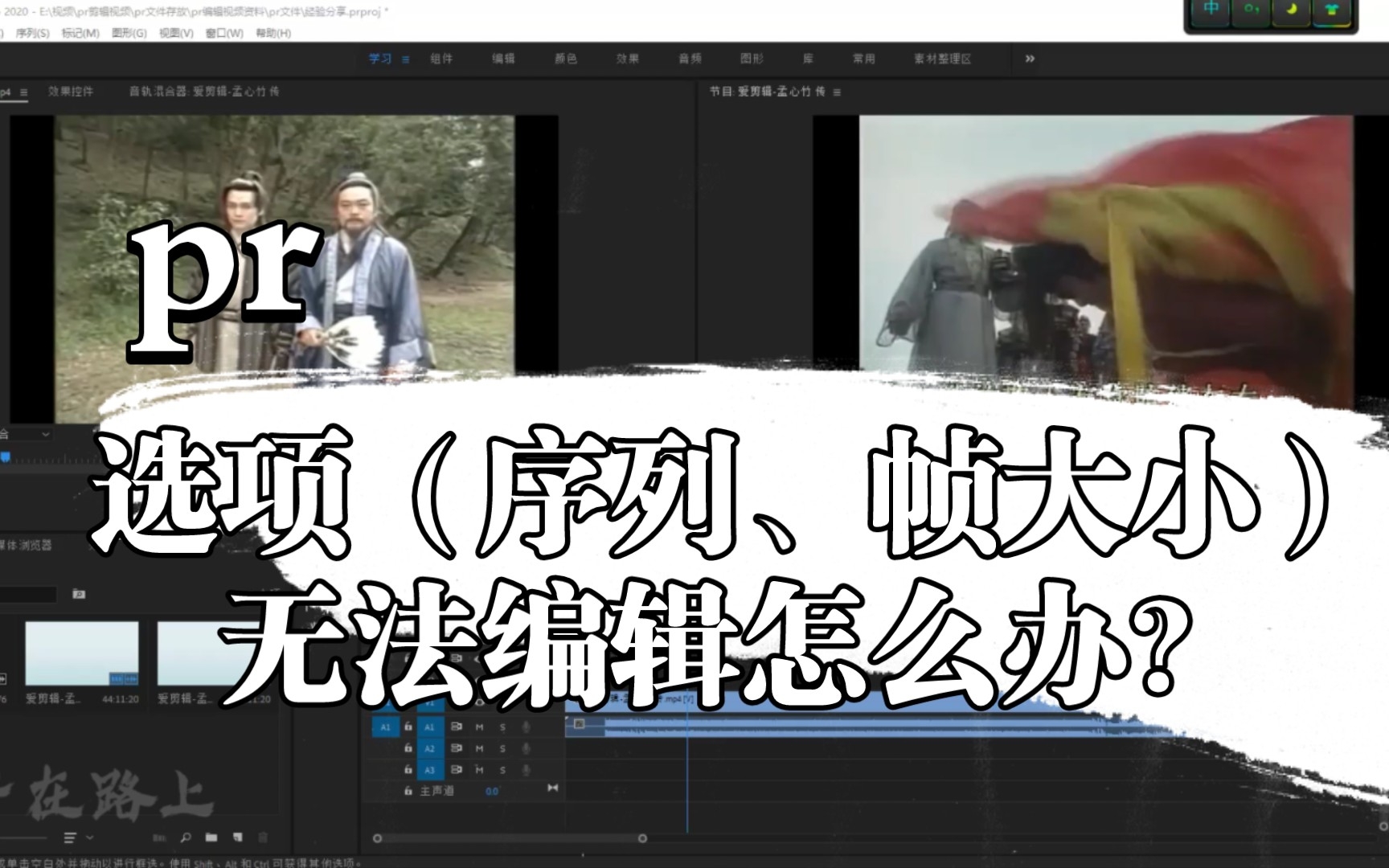1389x868 pixels.
Task: Switch to the 图形 workspace
Action: click(x=752, y=59)
